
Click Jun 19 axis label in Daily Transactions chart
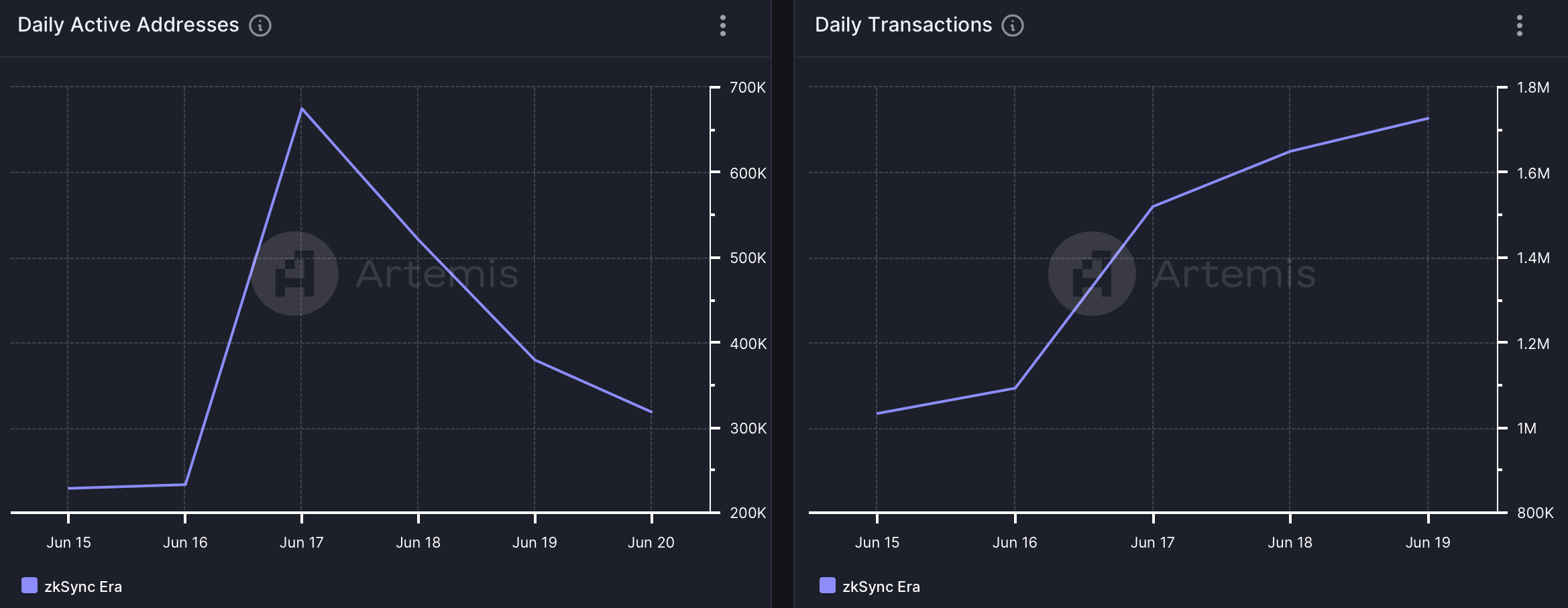(x=1428, y=542)
